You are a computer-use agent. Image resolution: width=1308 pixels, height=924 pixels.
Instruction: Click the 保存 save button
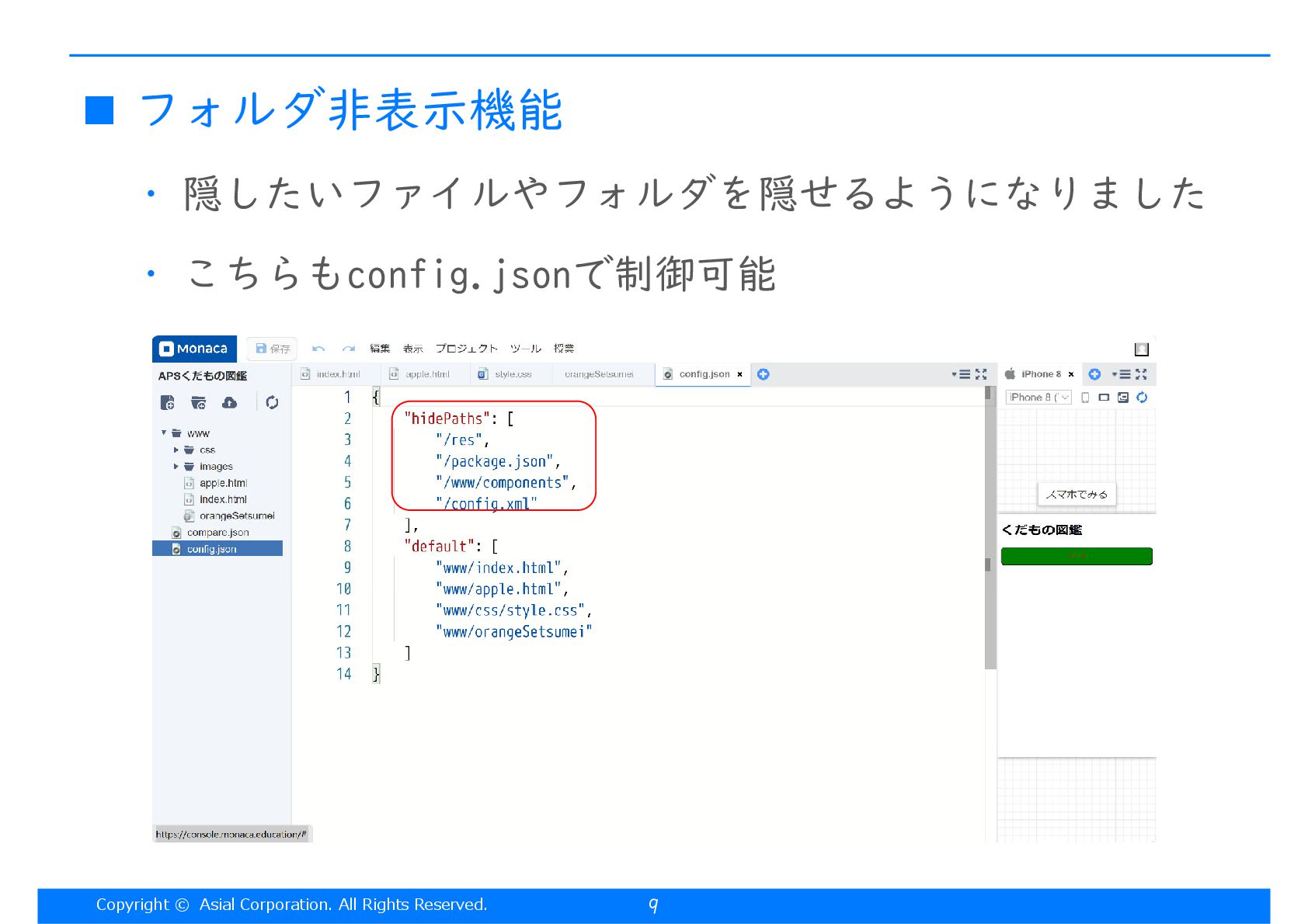[272, 349]
